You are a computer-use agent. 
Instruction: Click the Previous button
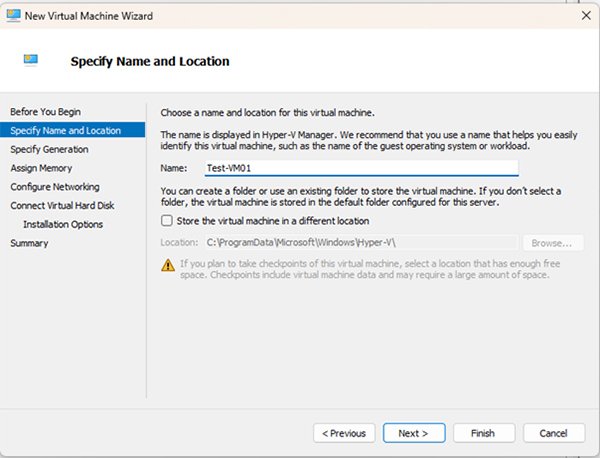pos(343,433)
